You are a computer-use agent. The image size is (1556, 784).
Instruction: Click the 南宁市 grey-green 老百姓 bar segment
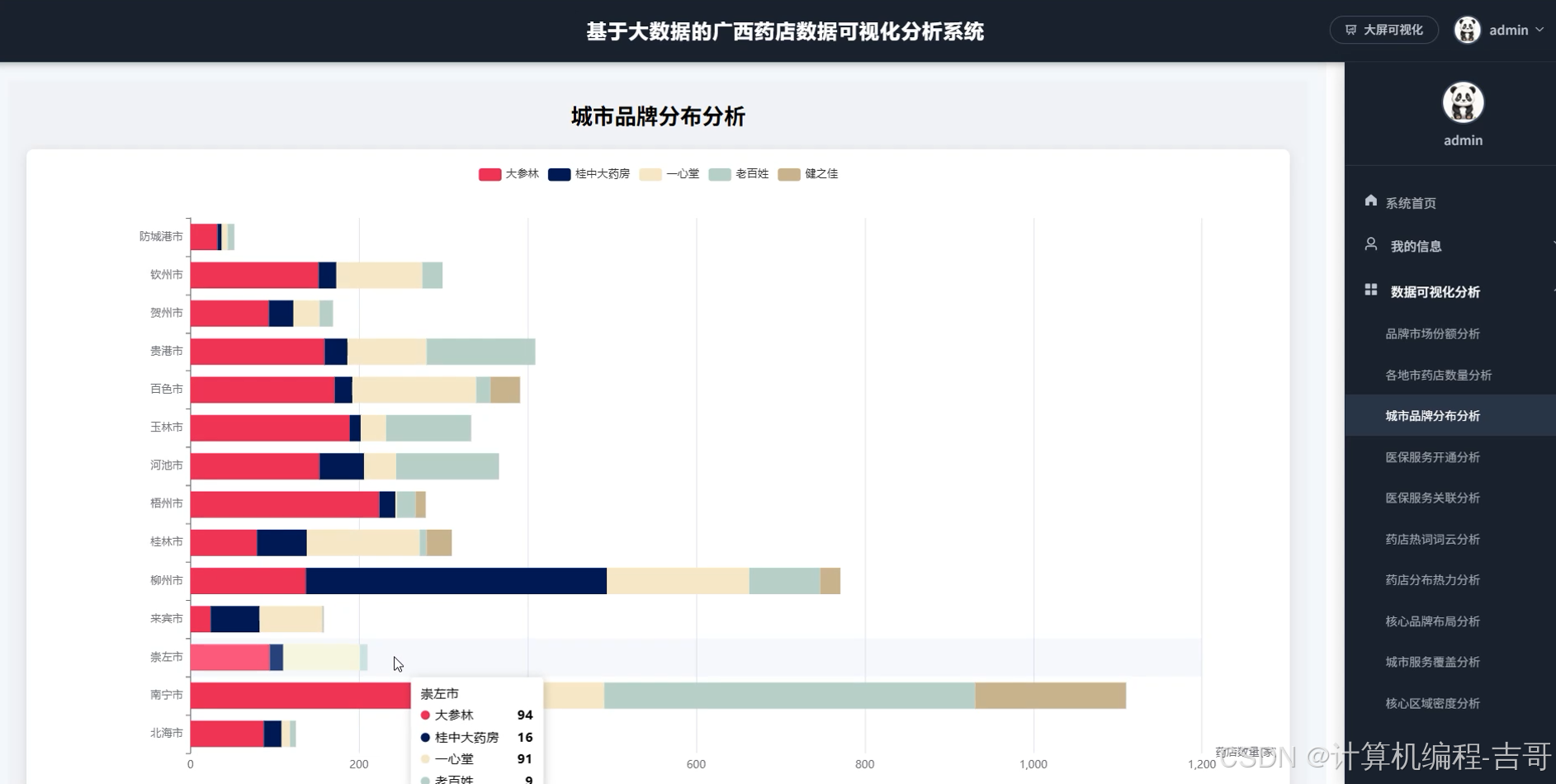click(789, 695)
